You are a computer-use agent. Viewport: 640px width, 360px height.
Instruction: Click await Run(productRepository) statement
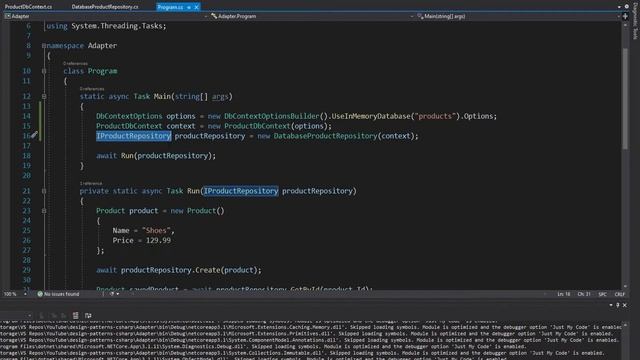click(x=156, y=156)
